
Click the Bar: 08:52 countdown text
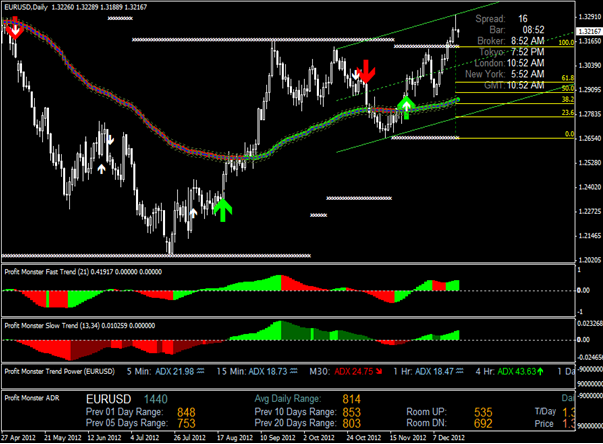[517, 30]
